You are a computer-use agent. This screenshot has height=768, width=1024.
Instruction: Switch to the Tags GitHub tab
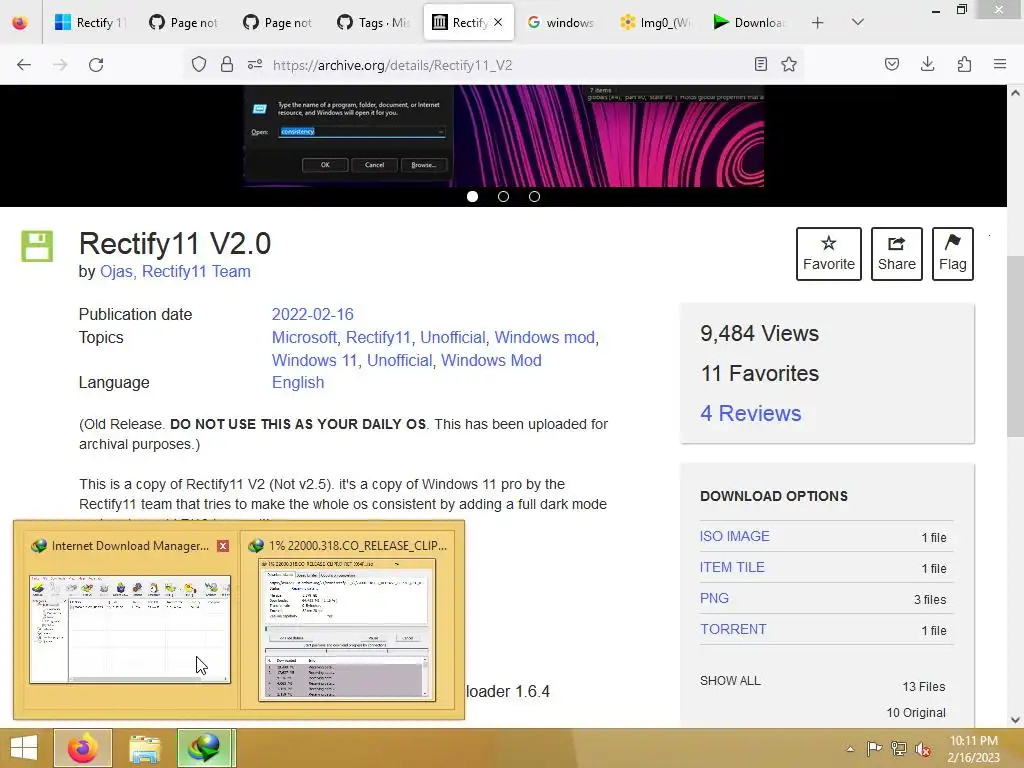pyautogui.click(x=372, y=23)
